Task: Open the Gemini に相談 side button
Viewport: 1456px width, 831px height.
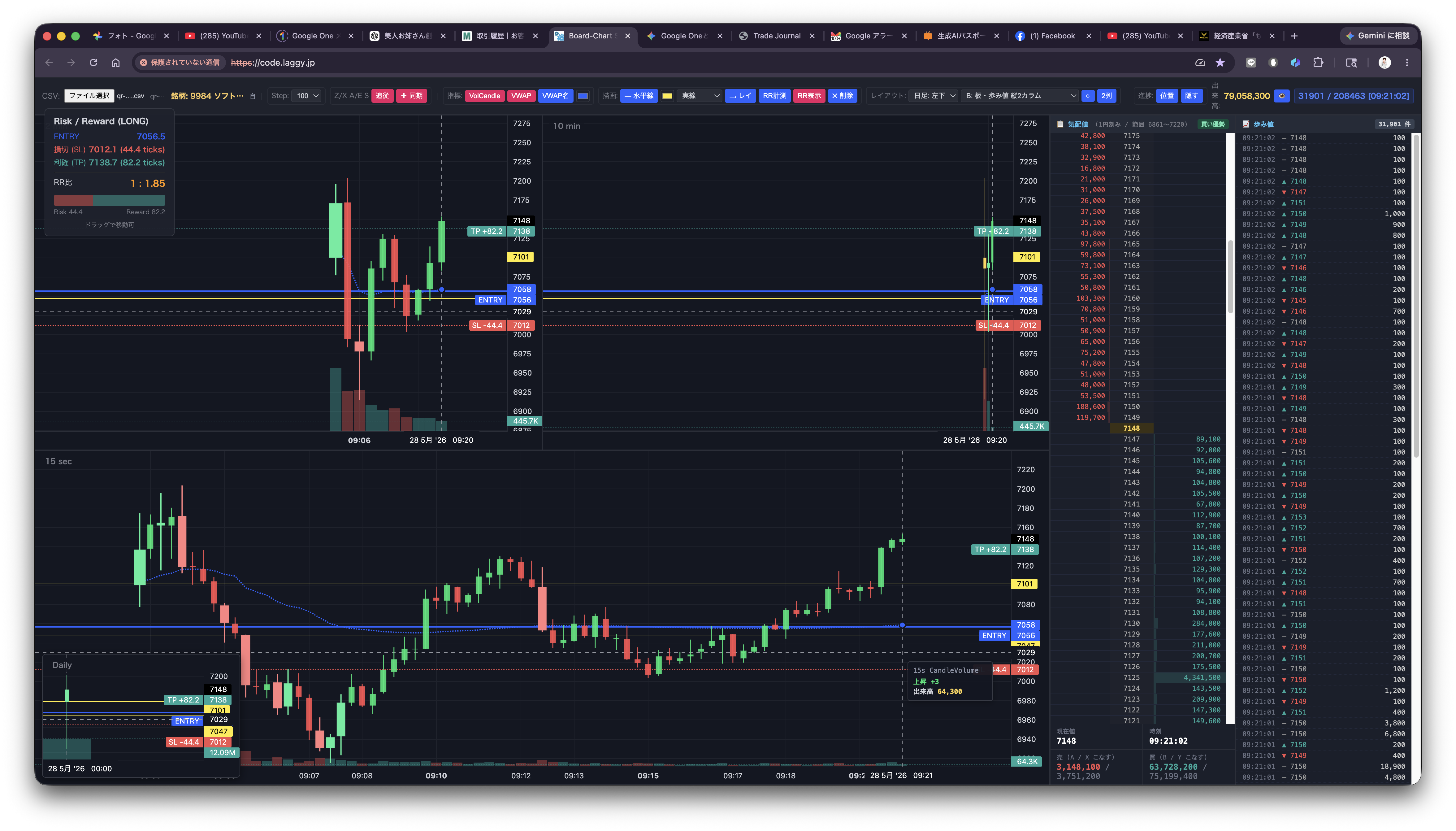Action: point(1377,35)
